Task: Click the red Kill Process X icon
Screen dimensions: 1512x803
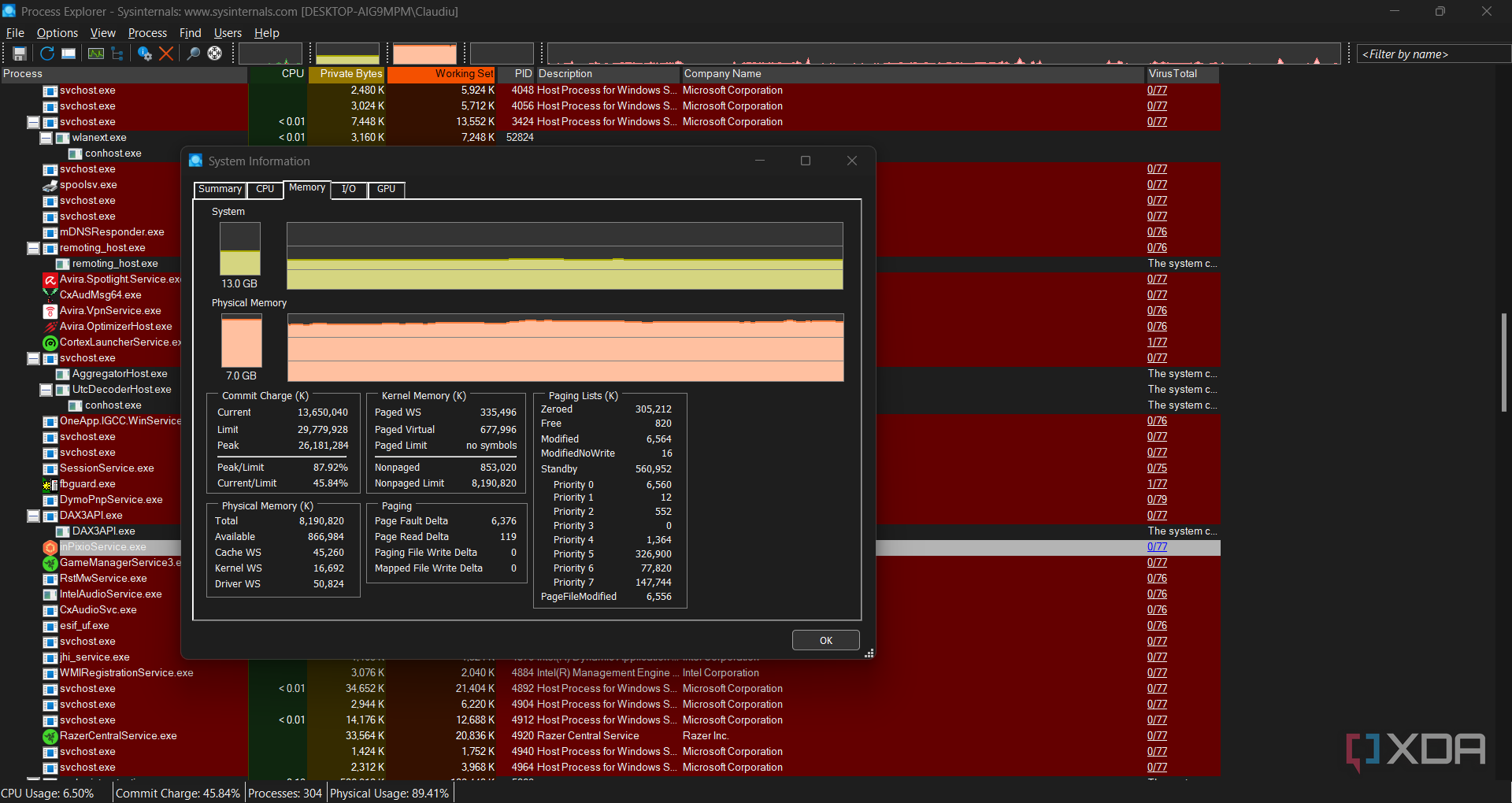Action: (x=166, y=54)
